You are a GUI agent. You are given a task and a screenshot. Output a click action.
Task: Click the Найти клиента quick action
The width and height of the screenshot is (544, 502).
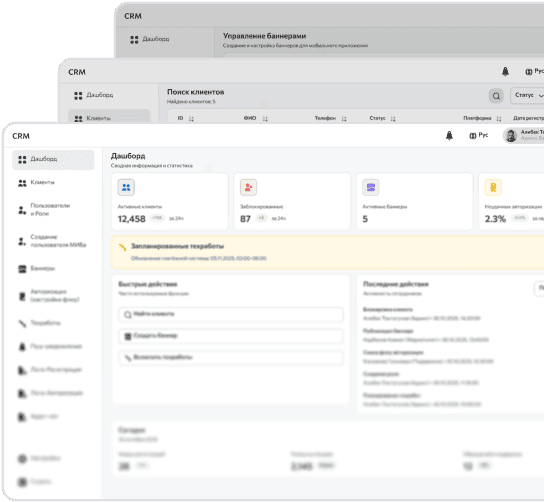pyautogui.click(x=231, y=314)
